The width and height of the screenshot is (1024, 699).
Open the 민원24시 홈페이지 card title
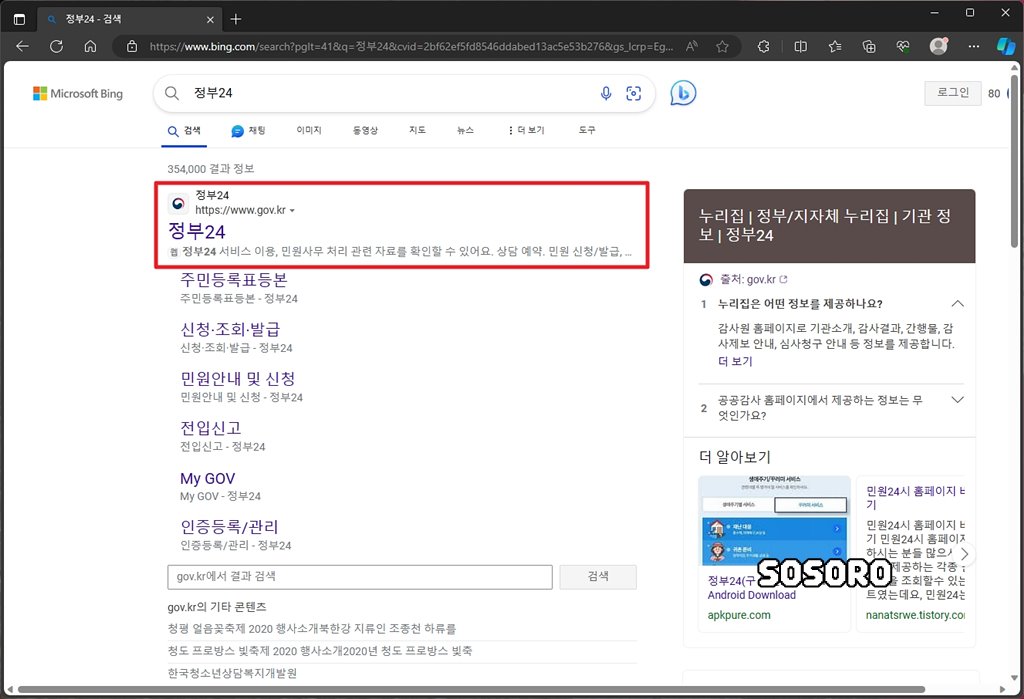[914, 497]
